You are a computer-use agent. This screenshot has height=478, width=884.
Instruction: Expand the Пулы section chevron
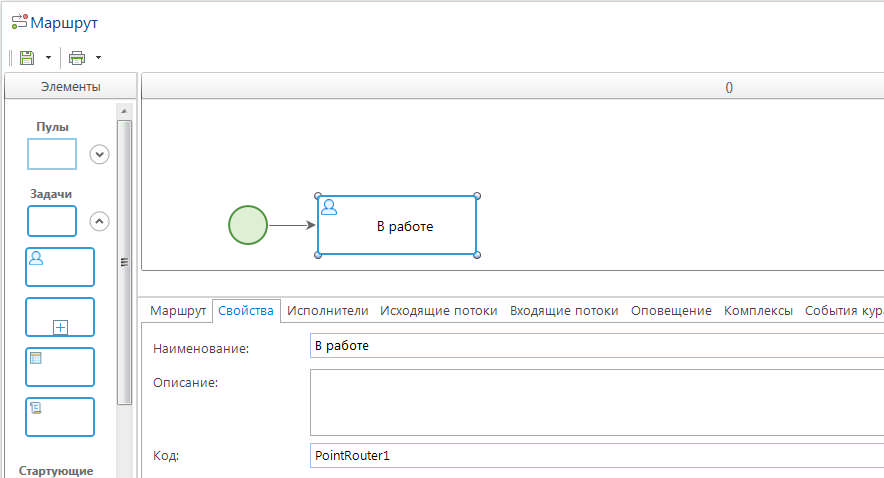(x=99, y=154)
